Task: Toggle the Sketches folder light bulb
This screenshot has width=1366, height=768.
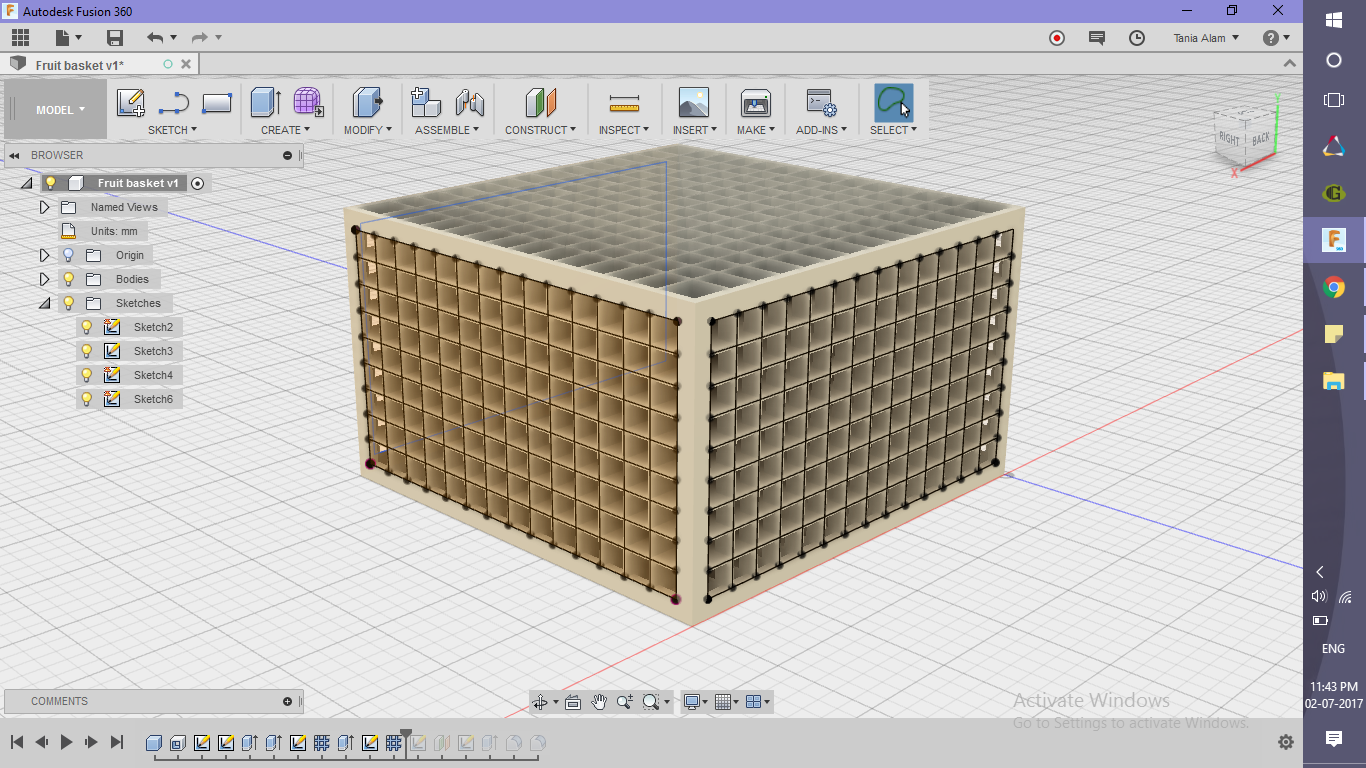Action: pos(69,303)
